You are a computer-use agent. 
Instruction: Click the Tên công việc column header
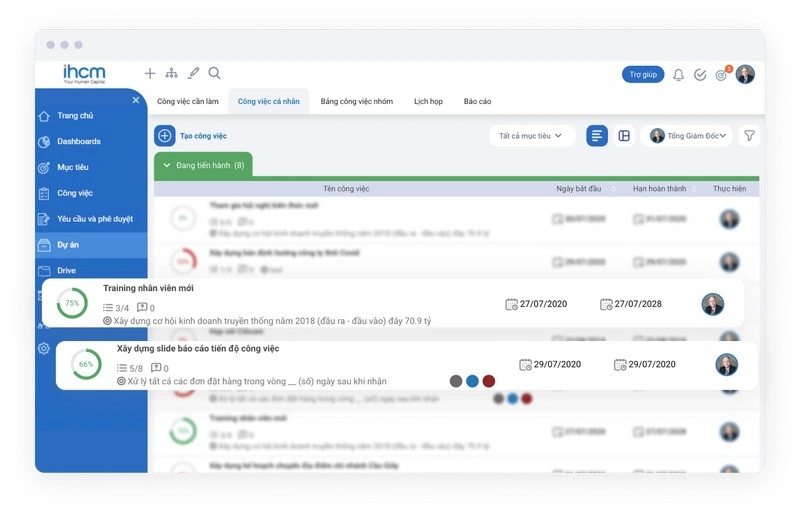346,189
